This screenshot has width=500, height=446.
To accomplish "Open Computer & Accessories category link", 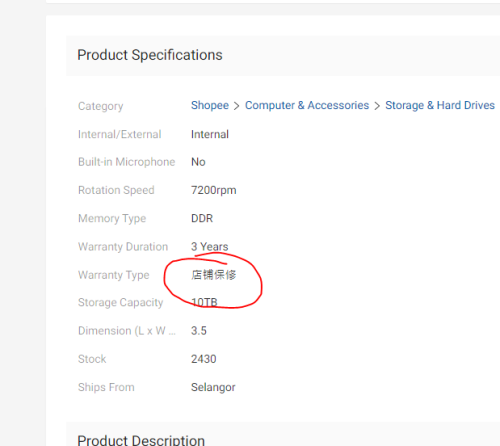I will click(x=307, y=105).
